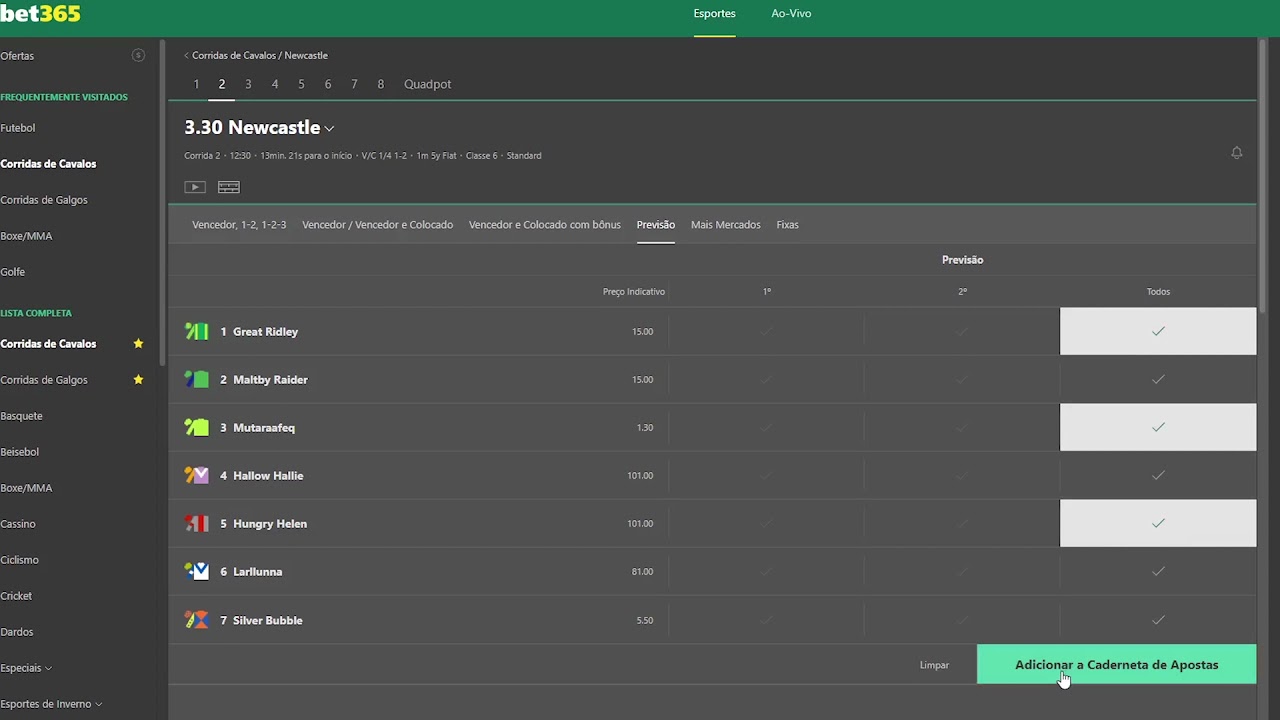Click the bet365 logo
The height and width of the screenshot is (720, 1280).
[40, 14]
